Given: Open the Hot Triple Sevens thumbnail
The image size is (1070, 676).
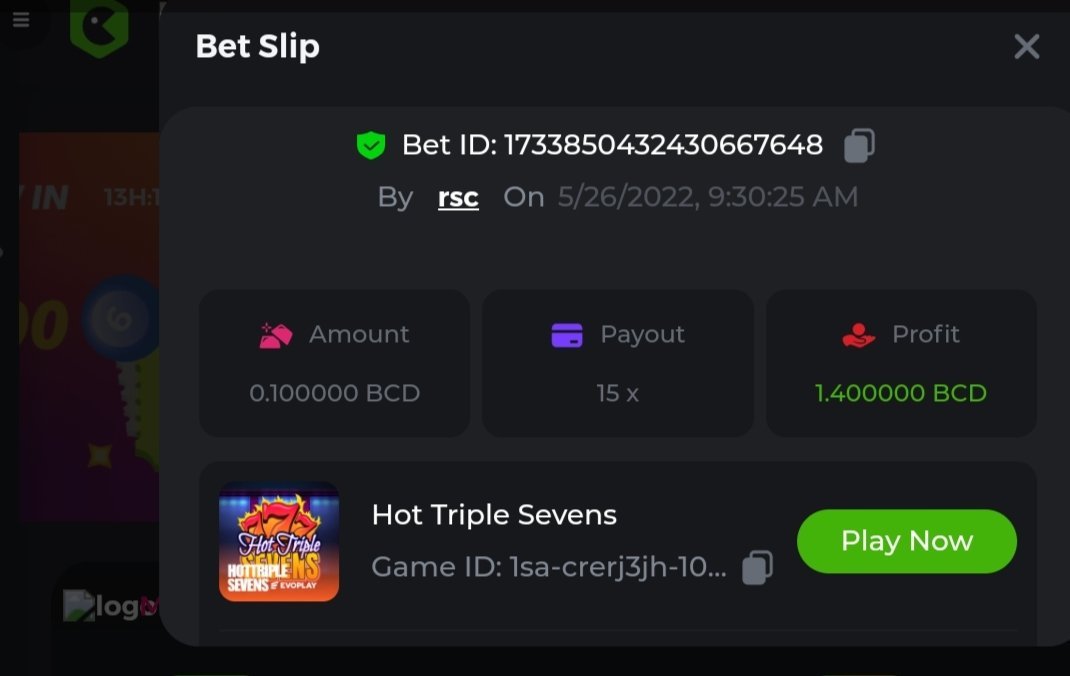Looking at the screenshot, I should pos(279,542).
